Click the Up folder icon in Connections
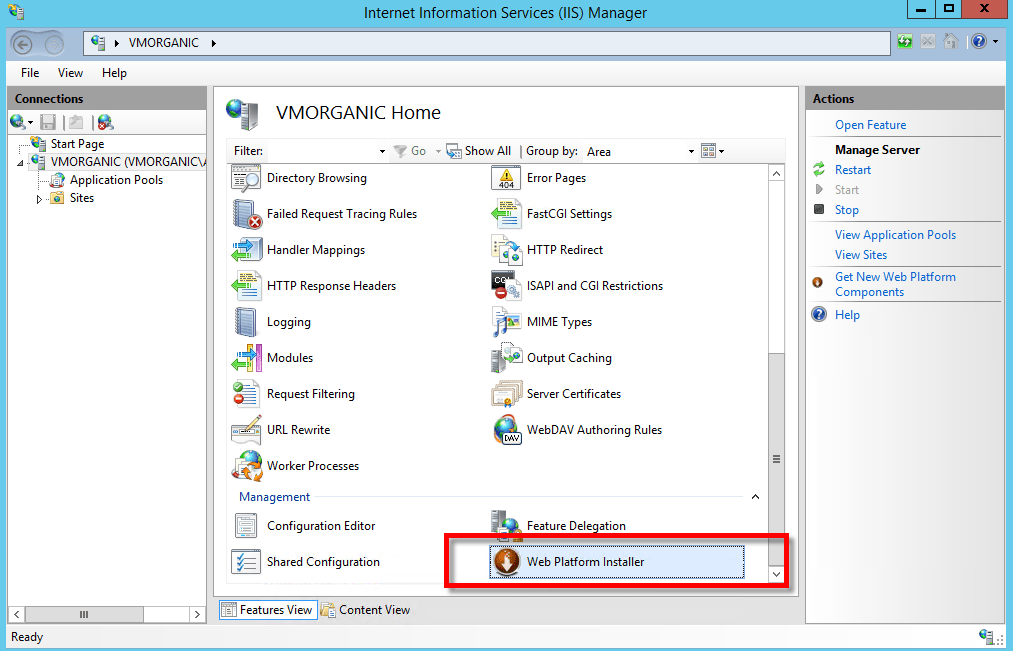The height and width of the screenshot is (651, 1013). 76,122
